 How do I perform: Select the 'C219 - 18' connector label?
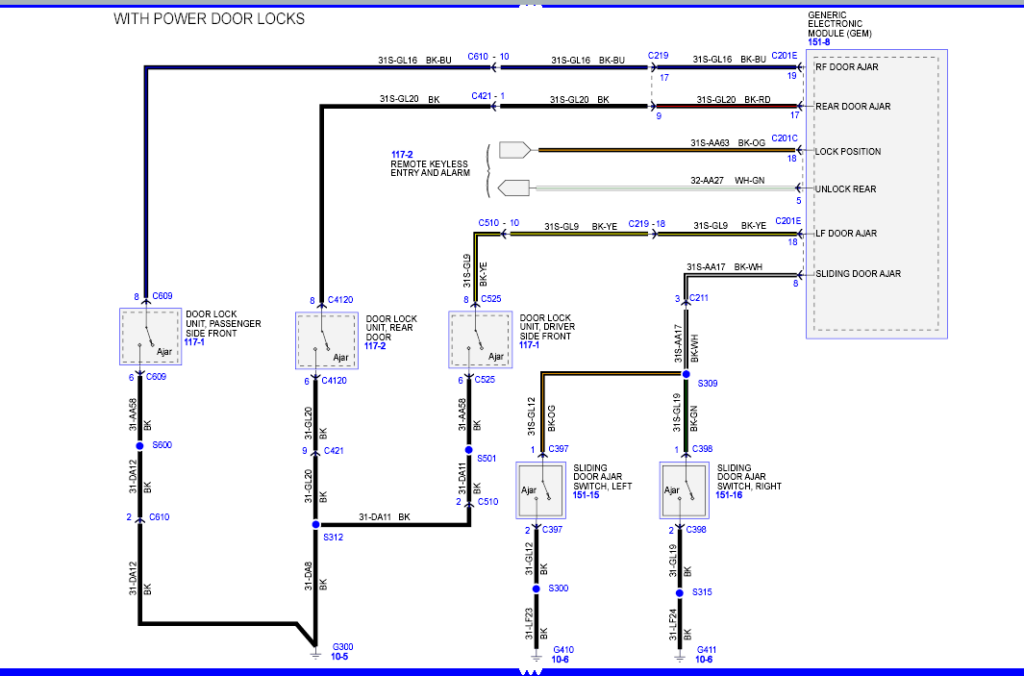[x=647, y=224]
